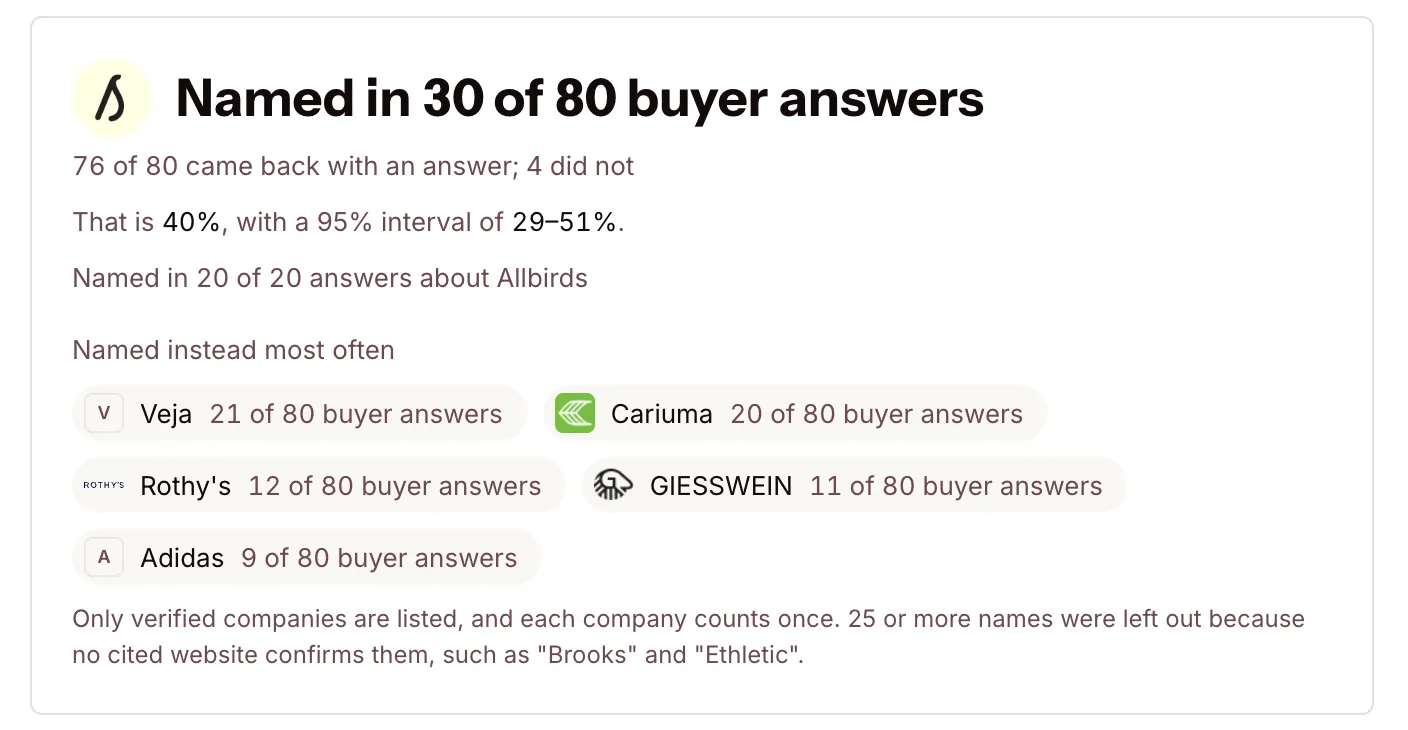Click the 40% value
Image resolution: width=1408 pixels, height=730 pixels.
(x=191, y=222)
